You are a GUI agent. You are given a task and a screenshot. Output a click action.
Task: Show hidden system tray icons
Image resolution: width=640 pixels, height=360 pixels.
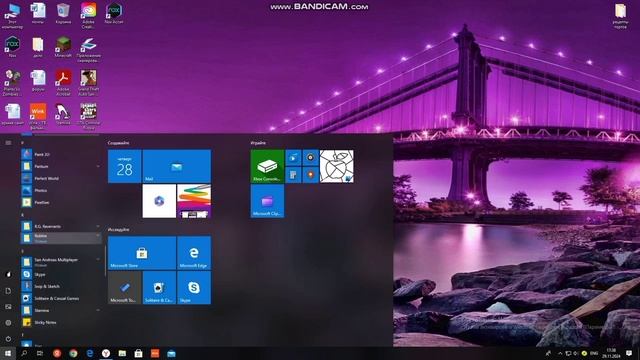(560, 353)
